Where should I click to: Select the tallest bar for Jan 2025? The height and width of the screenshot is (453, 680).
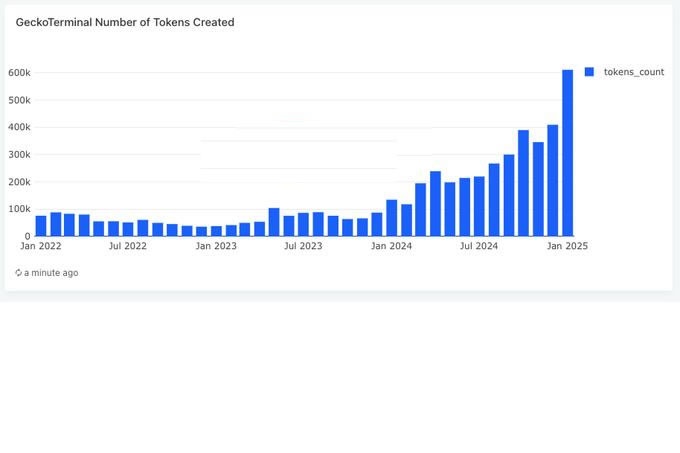pyautogui.click(x=567, y=153)
